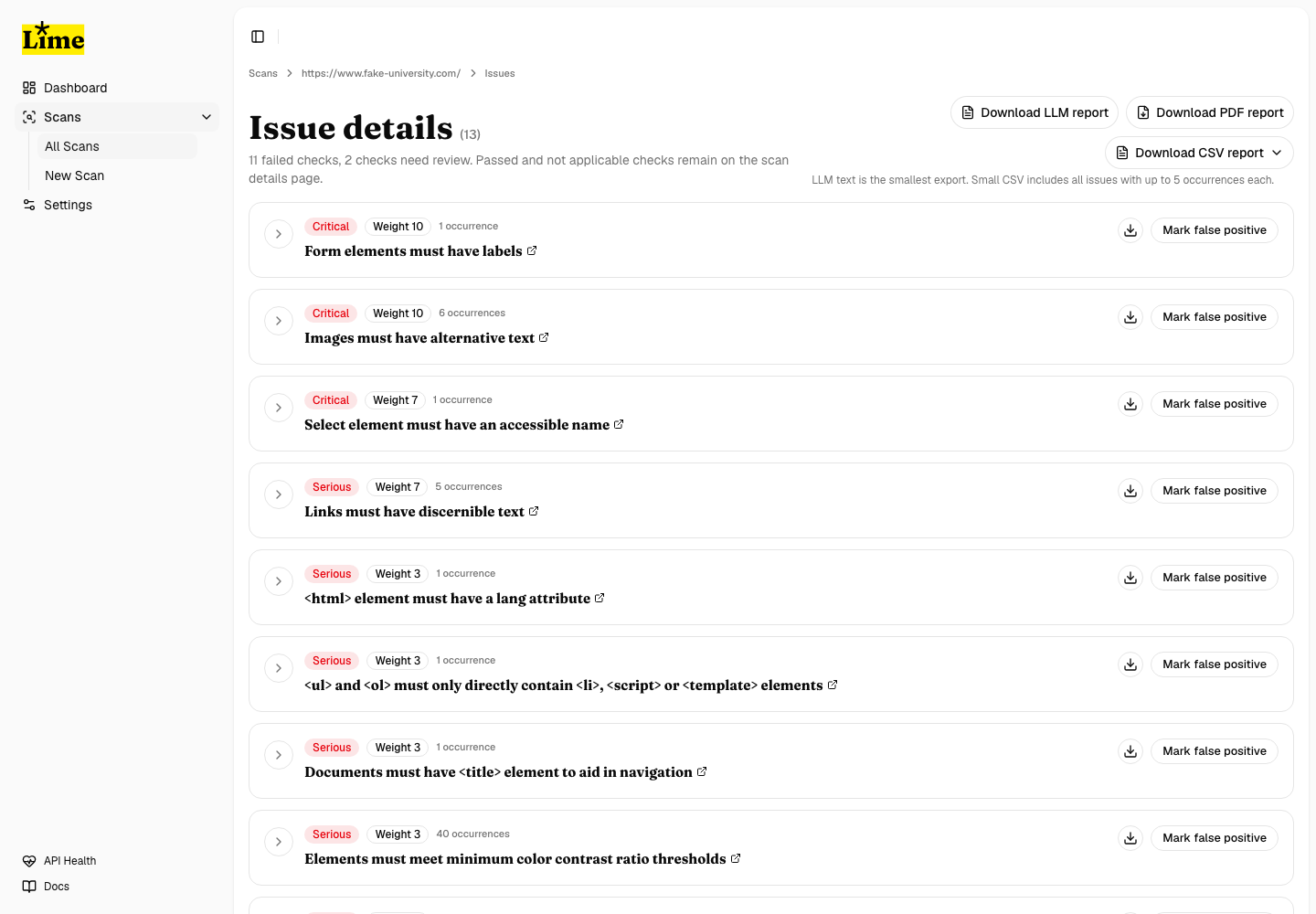Download the 'Form elements must have labels' issue
1316x914 pixels.
[x=1130, y=230]
